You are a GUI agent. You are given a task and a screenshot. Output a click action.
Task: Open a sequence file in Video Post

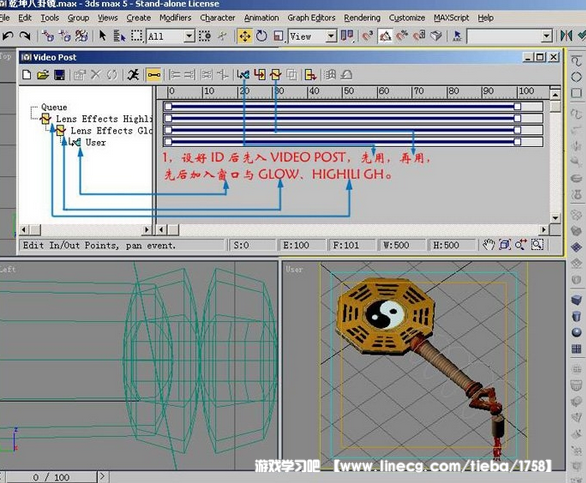click(43, 75)
